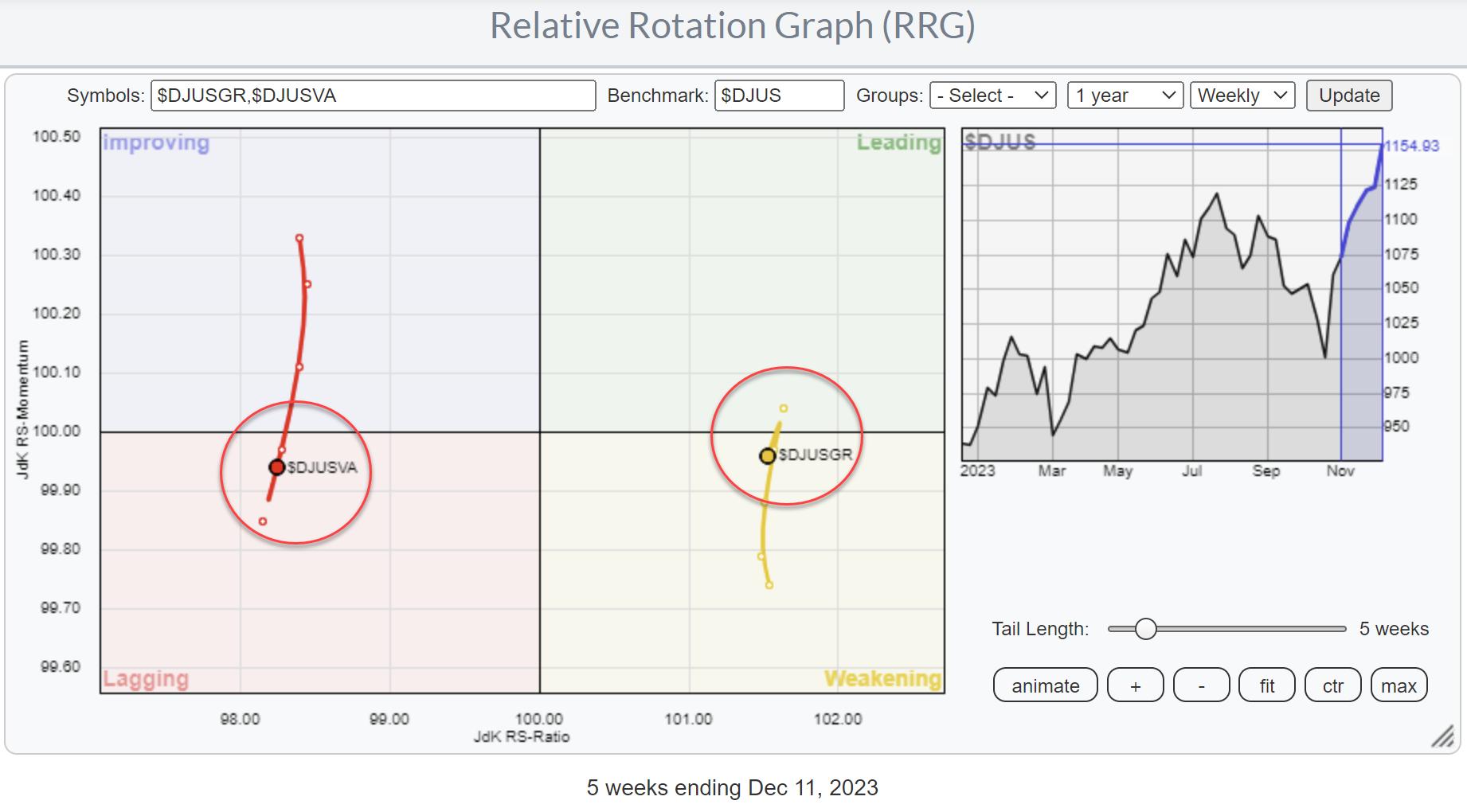Image resolution: width=1467 pixels, height=812 pixels.
Task: Open the Groups Select dropdown
Action: click(992, 96)
